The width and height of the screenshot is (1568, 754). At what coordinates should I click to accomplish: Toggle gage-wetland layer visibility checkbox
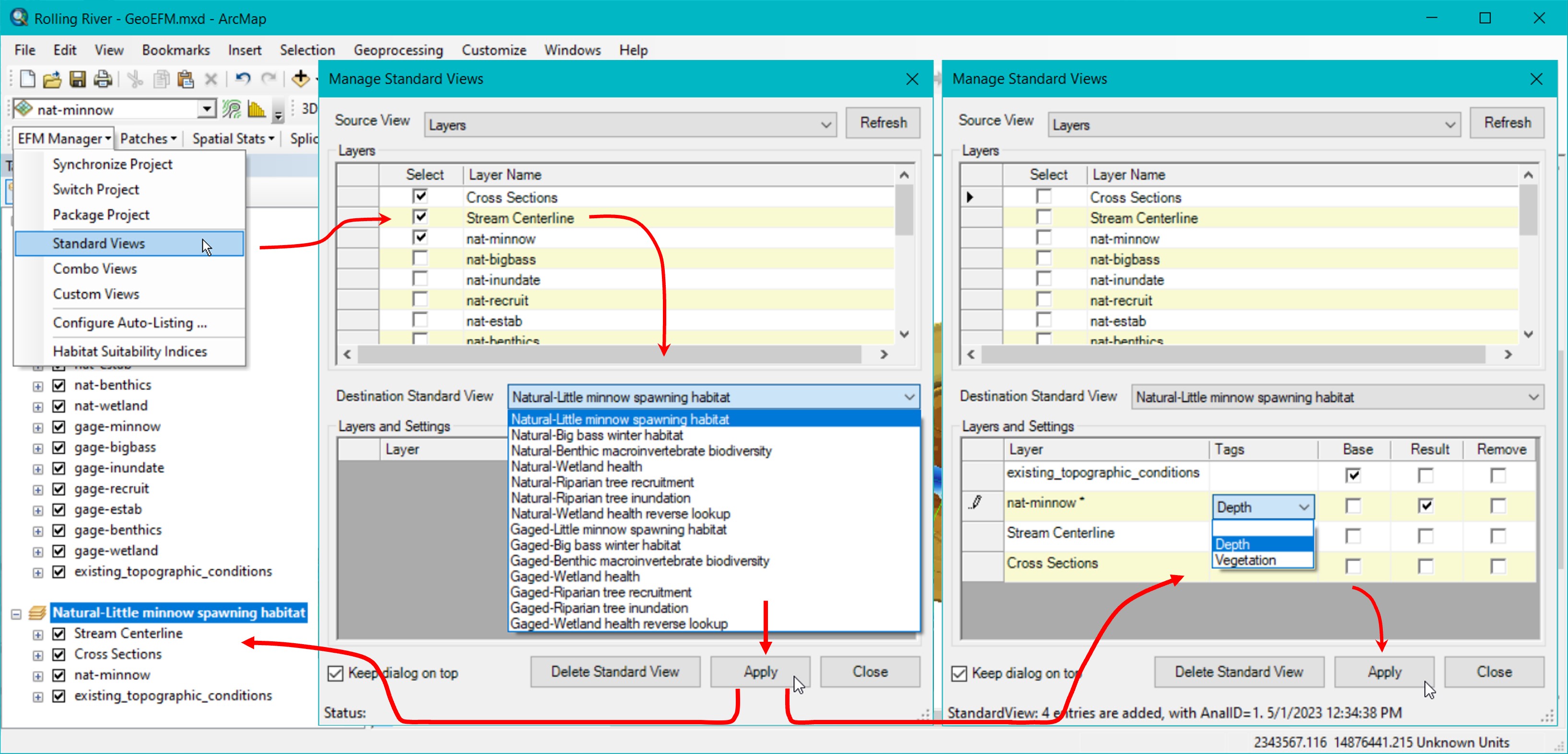pos(59,551)
